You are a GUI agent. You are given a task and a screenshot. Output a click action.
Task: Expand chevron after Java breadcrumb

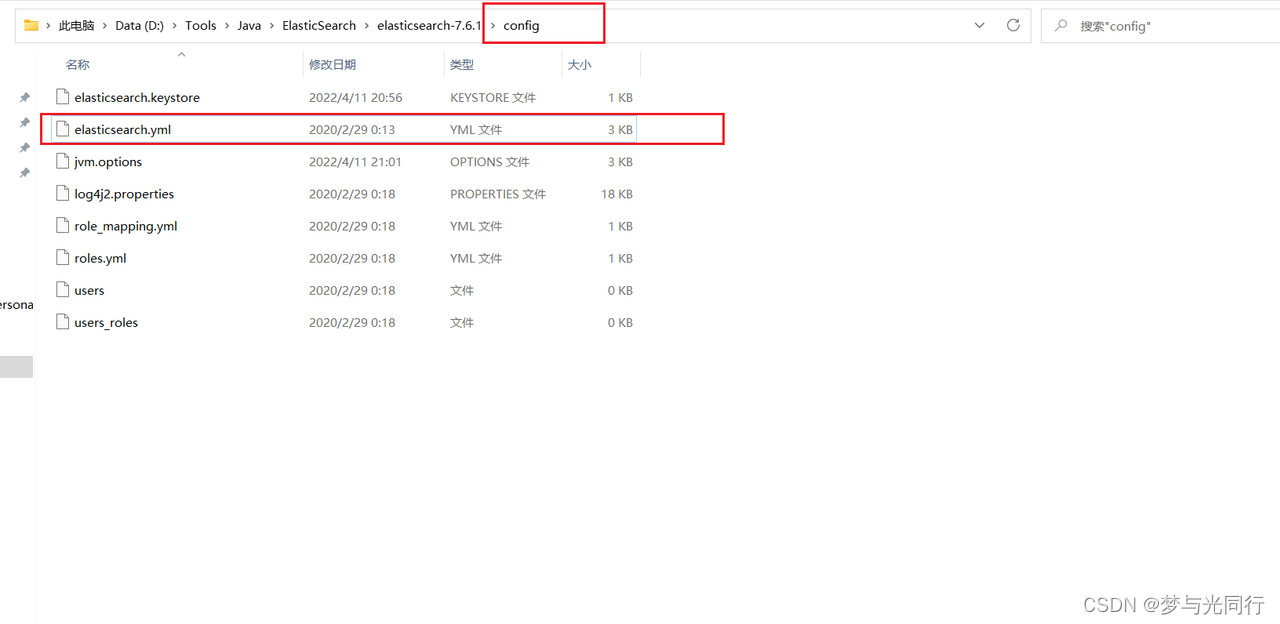tap(272, 26)
